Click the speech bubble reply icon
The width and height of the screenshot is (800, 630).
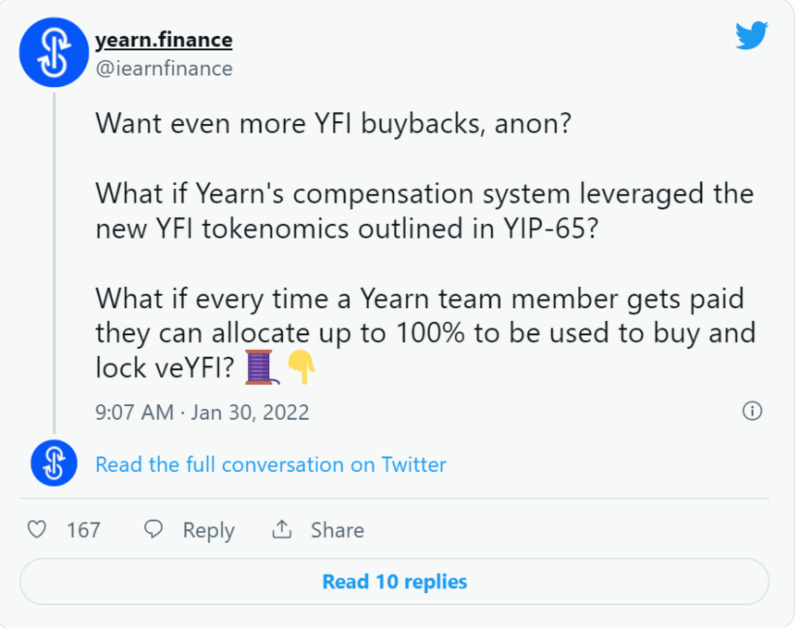pyautogui.click(x=153, y=529)
